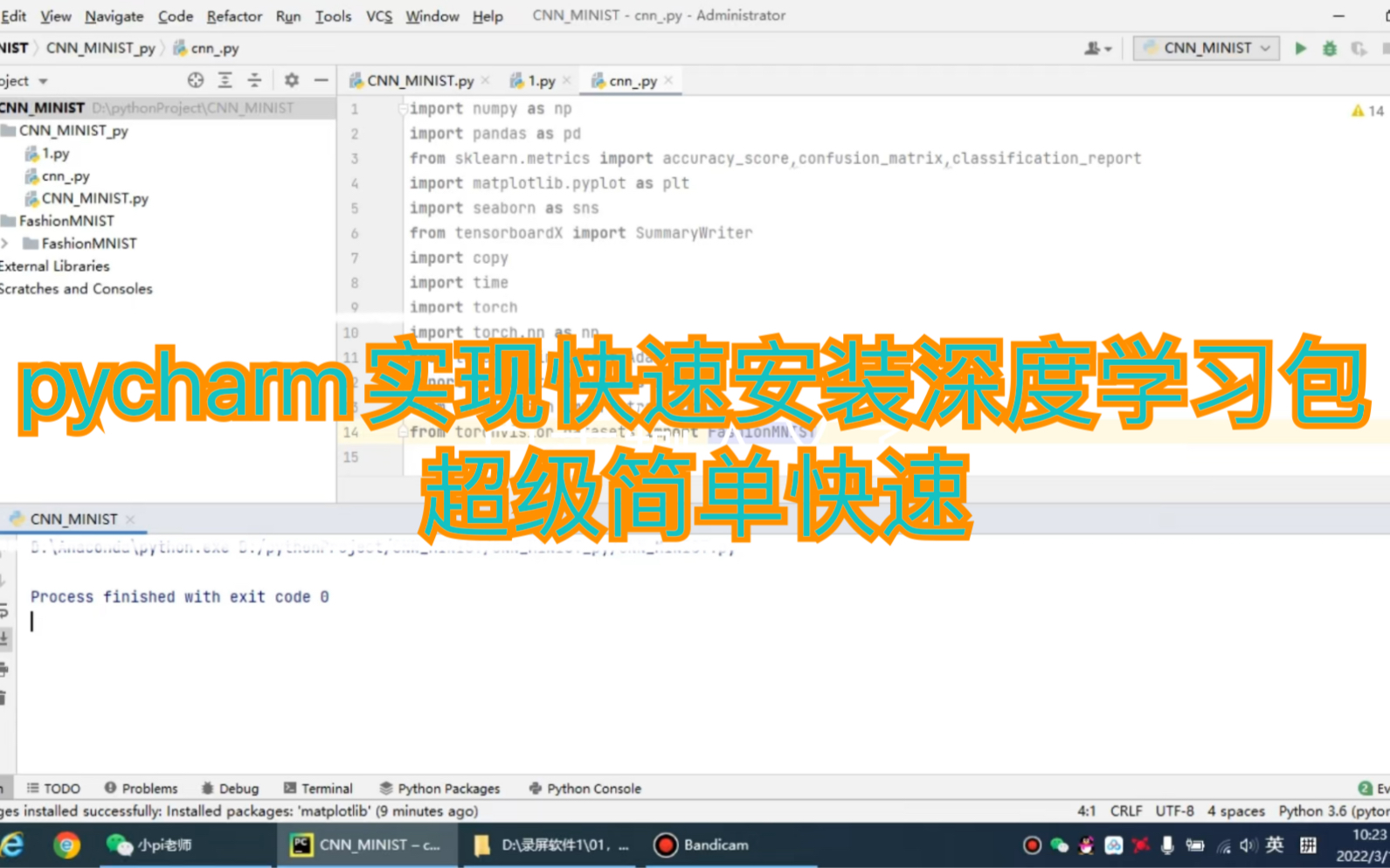Print the Run console output
This screenshot has width=1390, height=868.
pos(4,669)
